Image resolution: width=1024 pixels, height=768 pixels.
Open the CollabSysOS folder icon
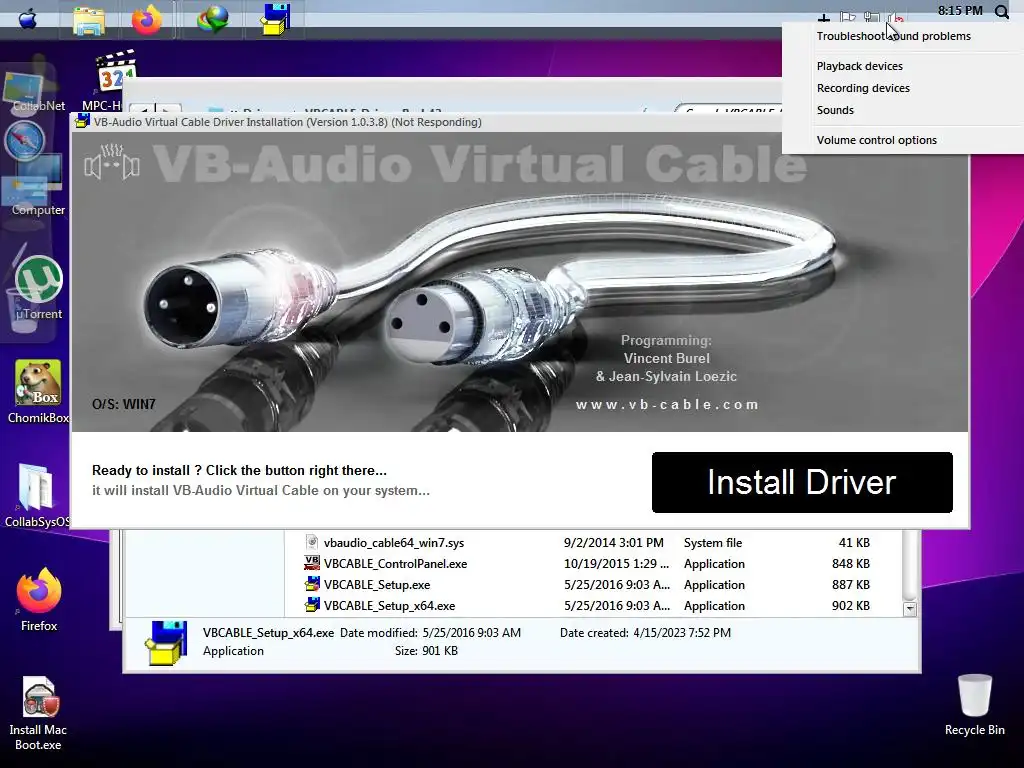tap(37, 495)
